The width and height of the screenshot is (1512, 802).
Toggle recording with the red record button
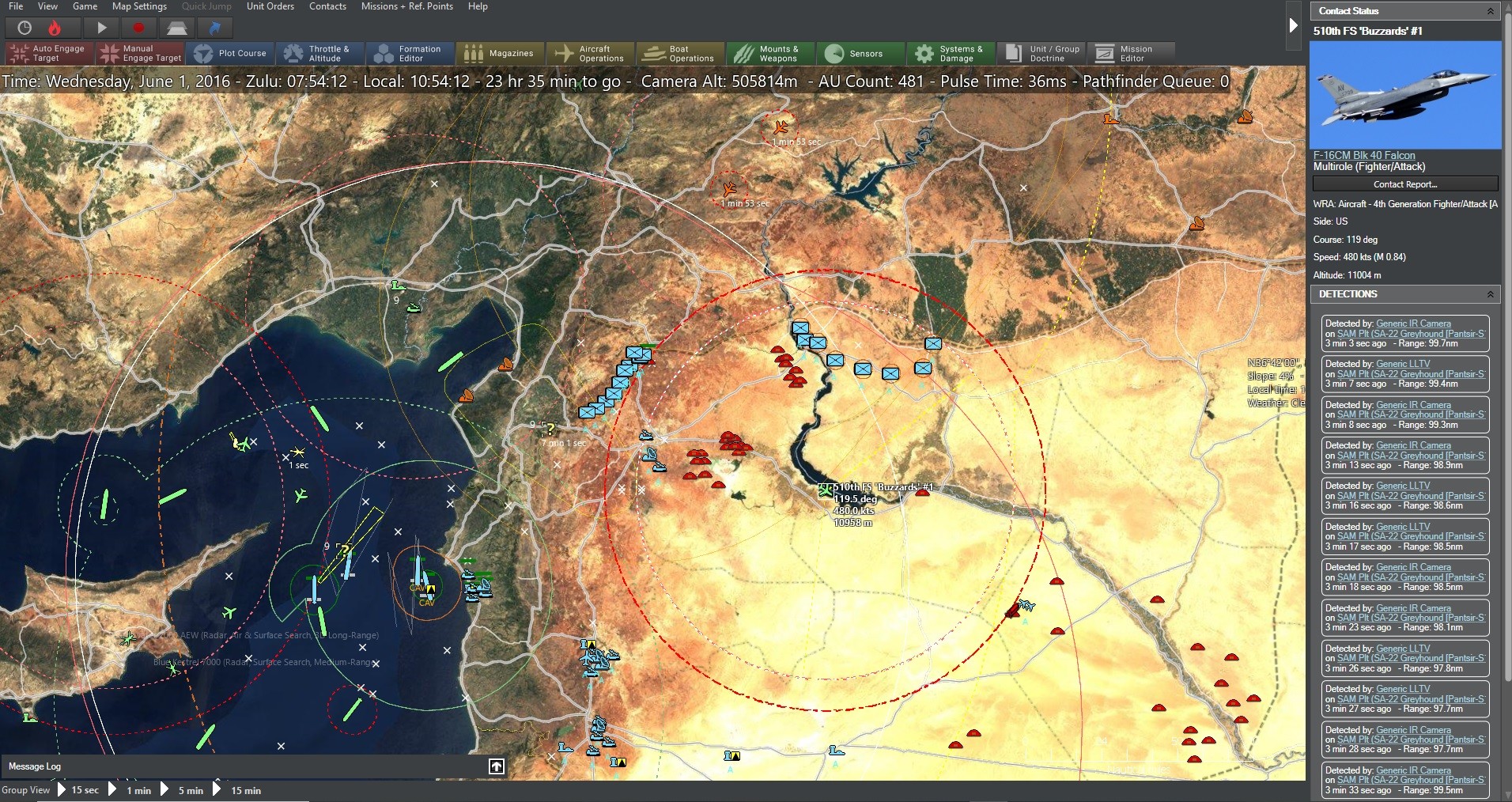click(x=139, y=28)
